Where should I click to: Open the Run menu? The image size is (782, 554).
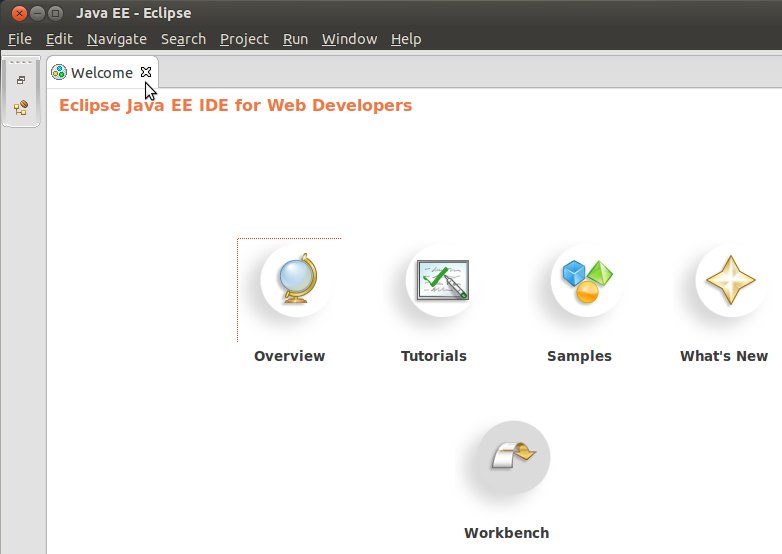click(295, 39)
